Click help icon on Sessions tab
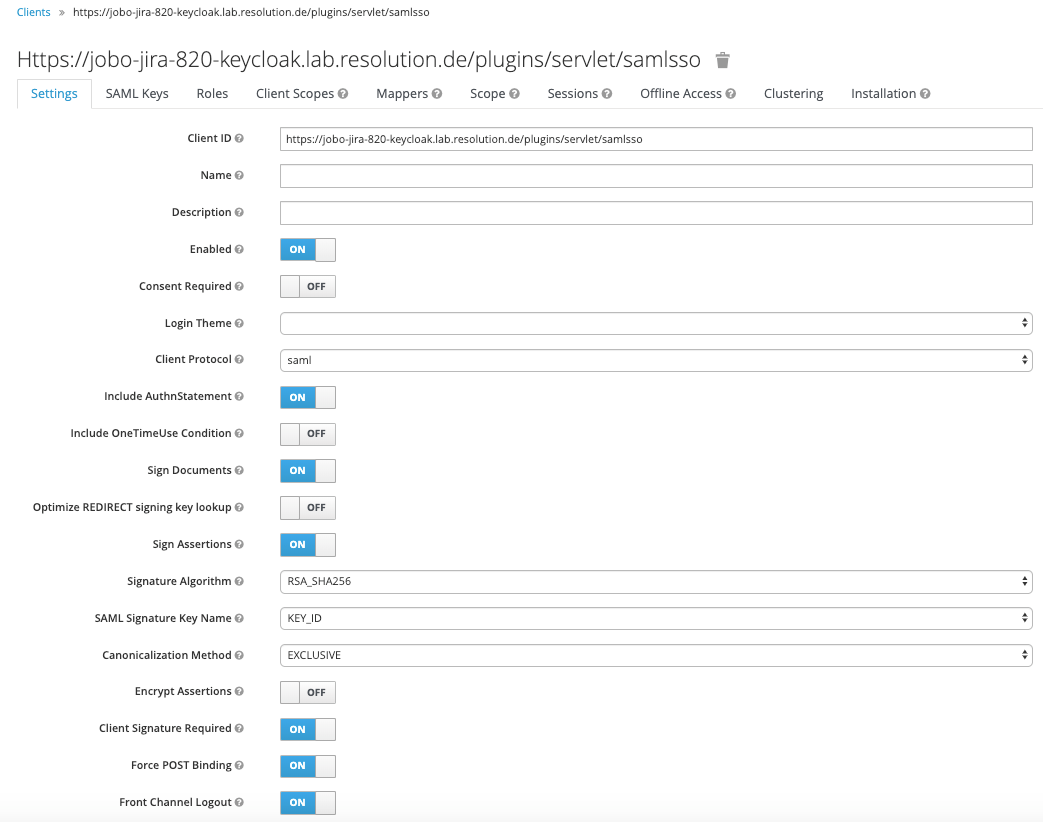 [x=607, y=94]
